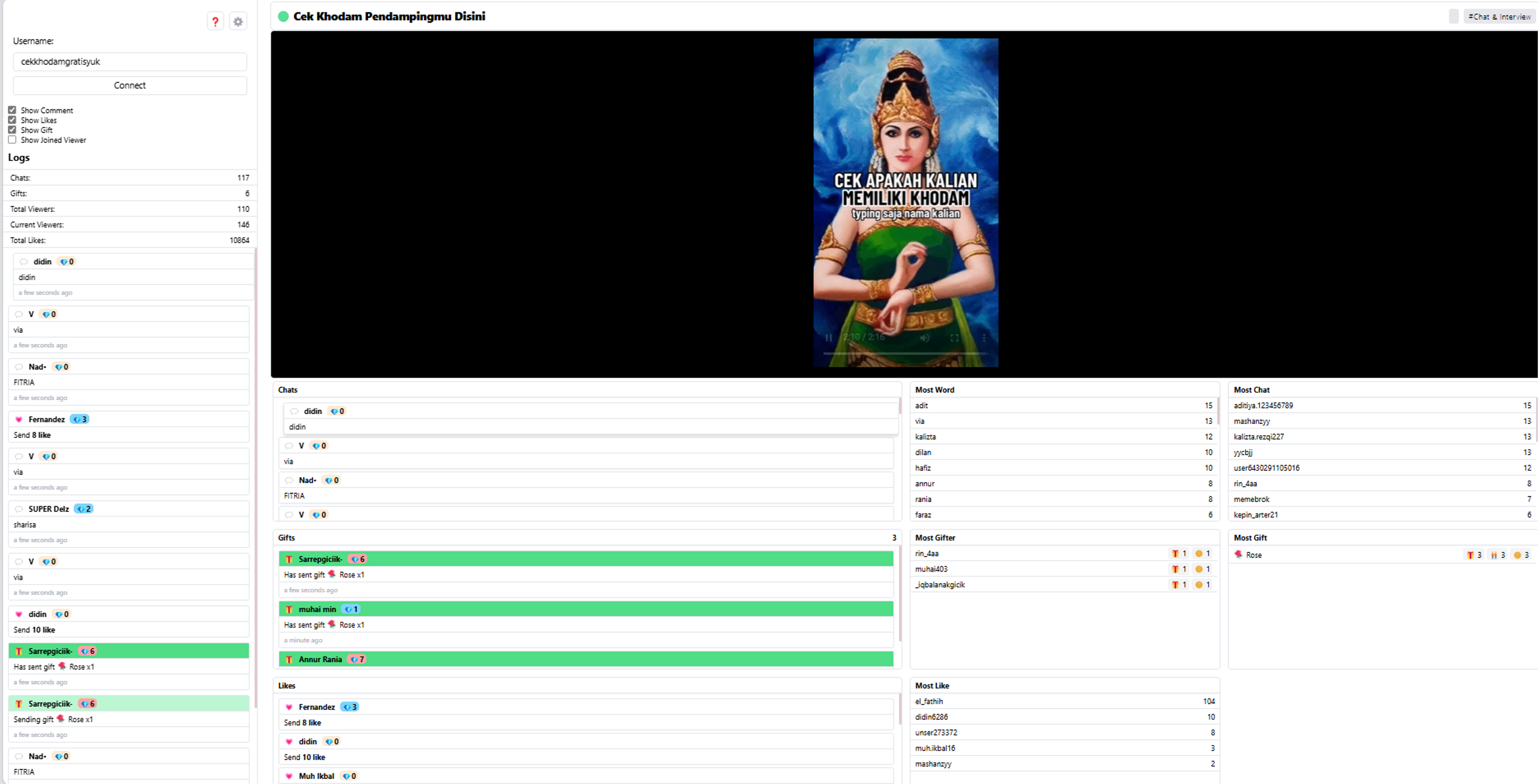The width and height of the screenshot is (1538, 784).
Task: Click the gift count icon in rin_4aa row
Action: click(x=1175, y=553)
